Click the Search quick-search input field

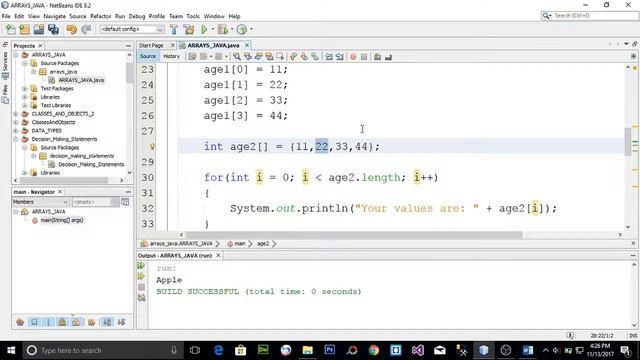tap(595, 16)
